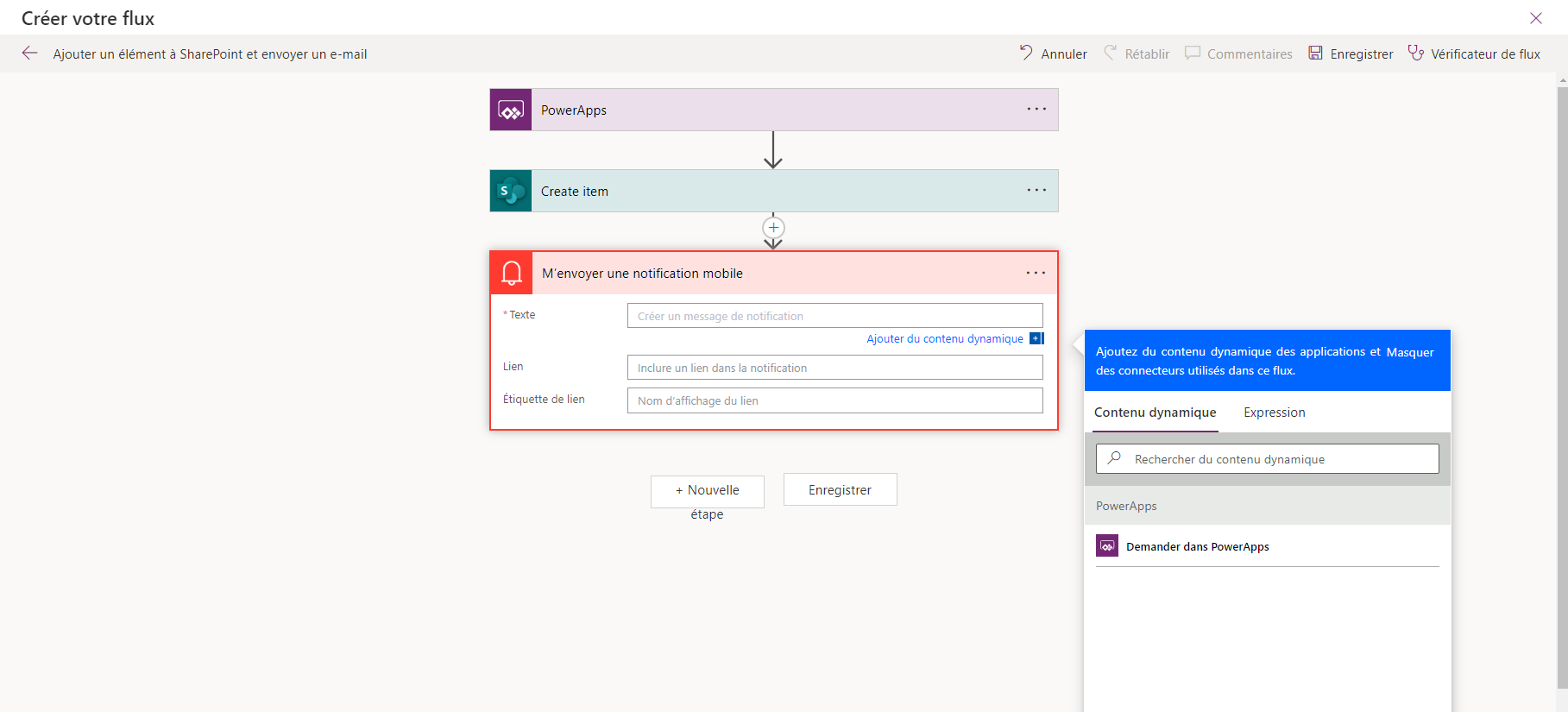The height and width of the screenshot is (712, 1568).
Task: Open the Create item ellipsis menu
Action: [1036, 191]
